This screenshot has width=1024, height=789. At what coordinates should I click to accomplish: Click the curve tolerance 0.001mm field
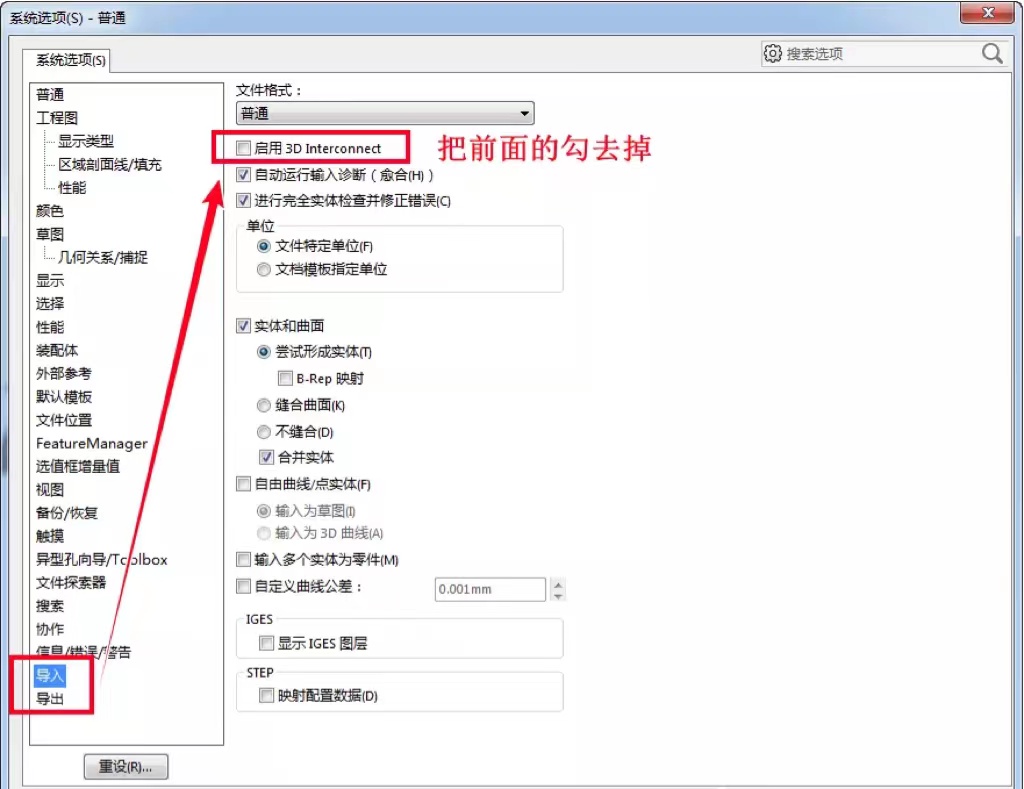click(x=490, y=589)
